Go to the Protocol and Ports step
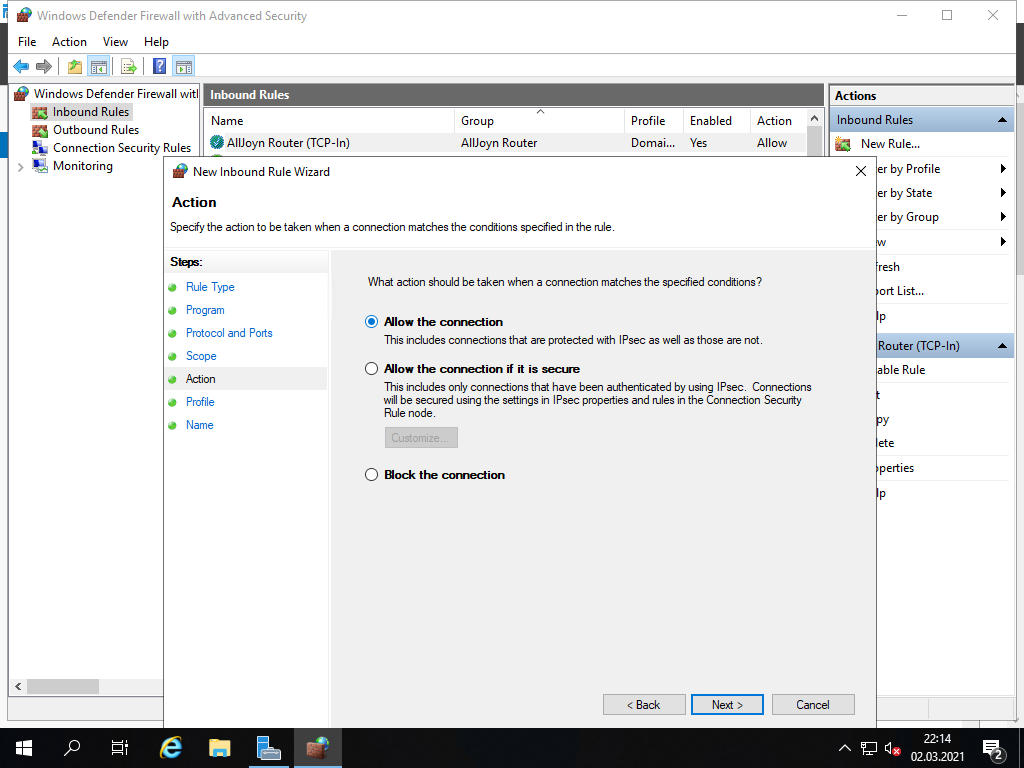The width and height of the screenshot is (1024, 768). point(229,333)
